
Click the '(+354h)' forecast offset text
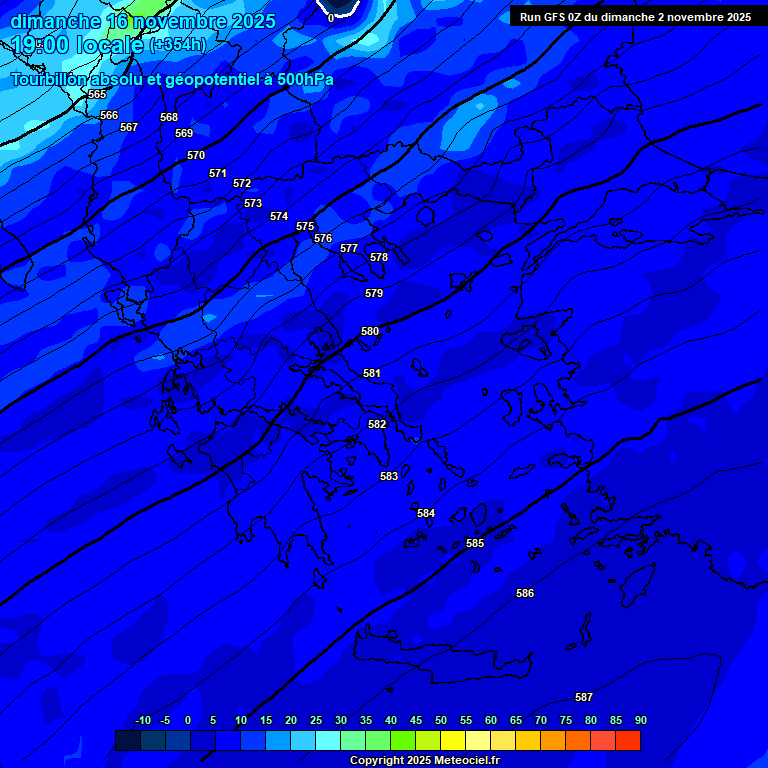177,45
